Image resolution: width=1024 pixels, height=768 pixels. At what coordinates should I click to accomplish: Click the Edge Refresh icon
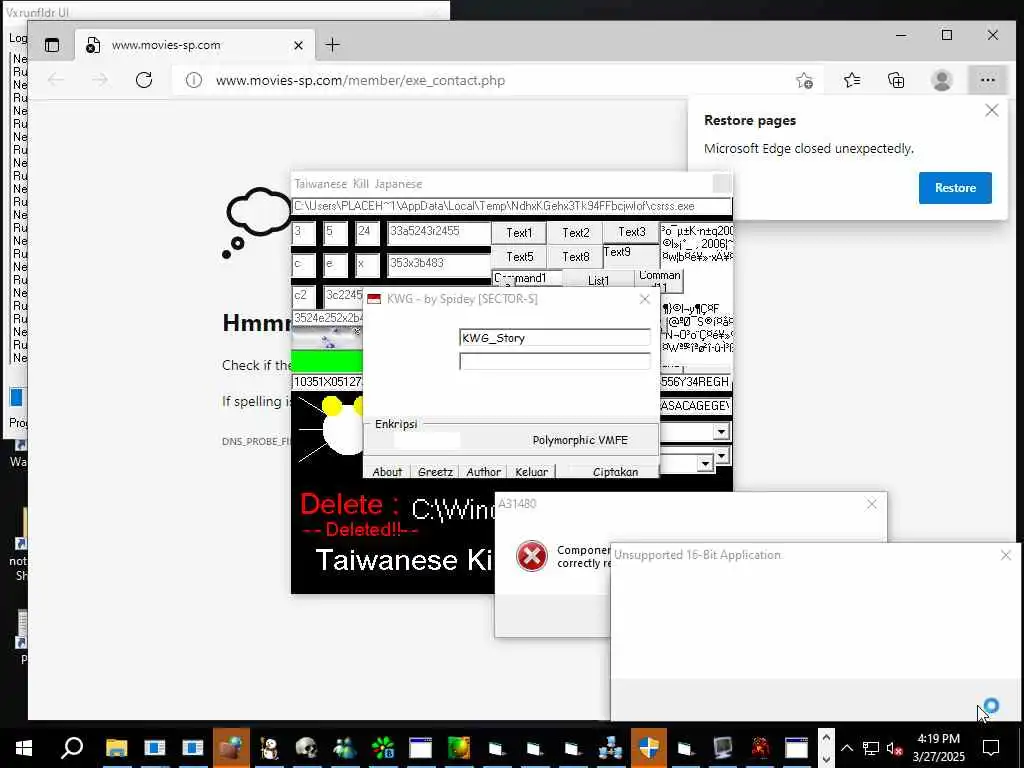point(144,80)
